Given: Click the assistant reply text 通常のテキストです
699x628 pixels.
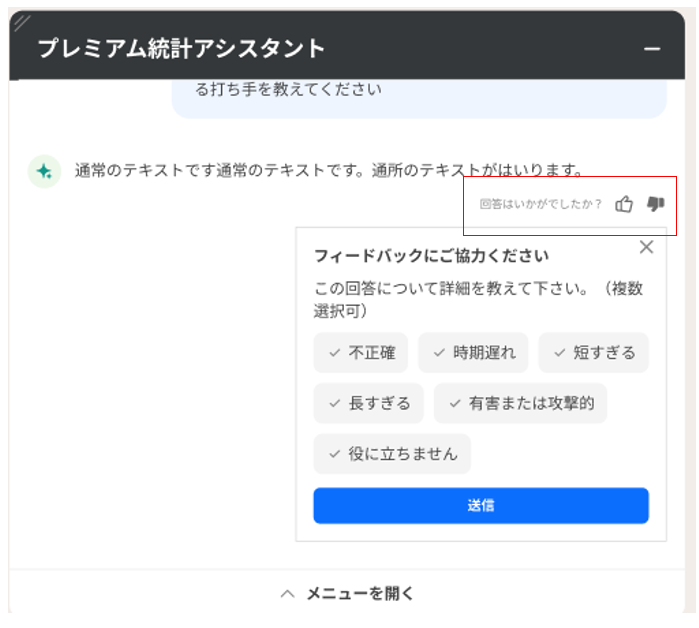Looking at the screenshot, I should [329, 170].
